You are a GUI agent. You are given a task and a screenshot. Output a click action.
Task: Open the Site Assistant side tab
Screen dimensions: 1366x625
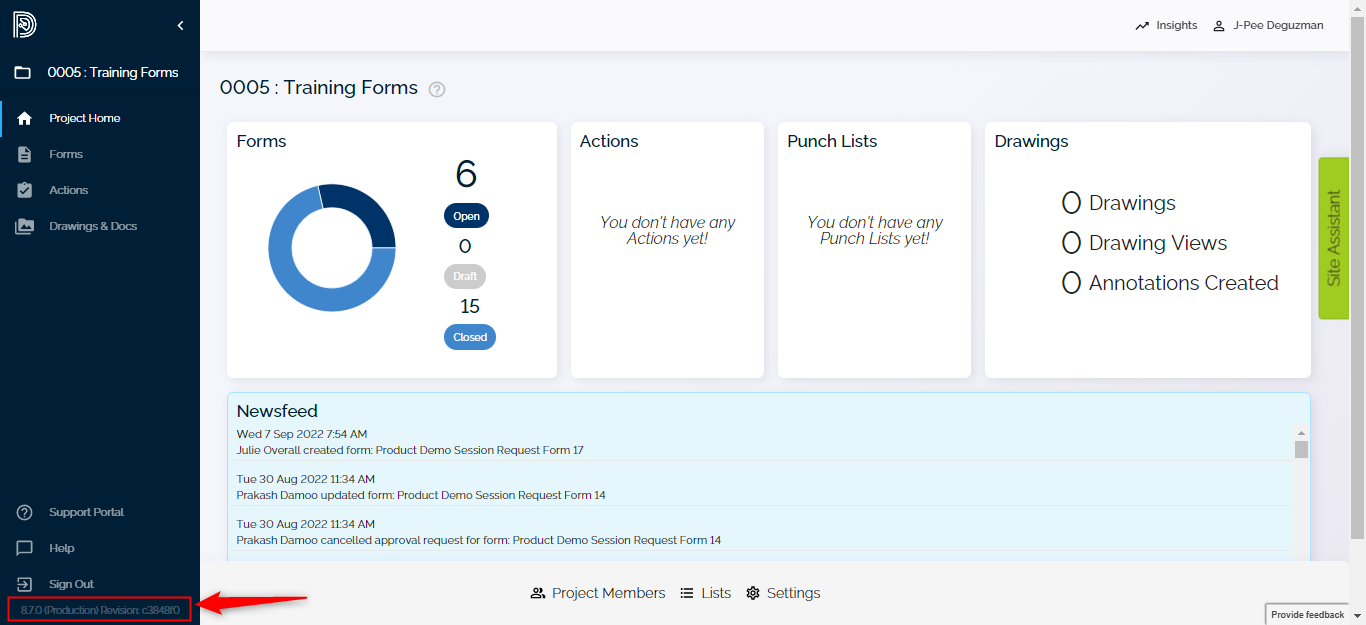click(x=1334, y=238)
